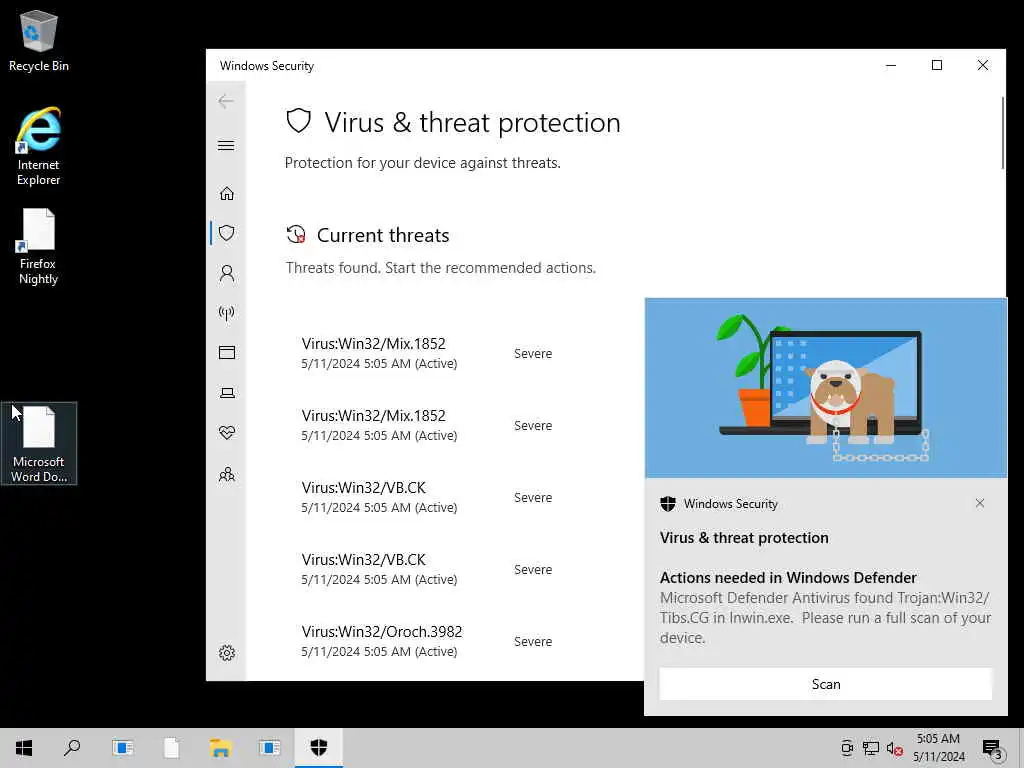The width and height of the screenshot is (1024, 768).
Task: Open first taskbar app left of document
Action: point(122,748)
